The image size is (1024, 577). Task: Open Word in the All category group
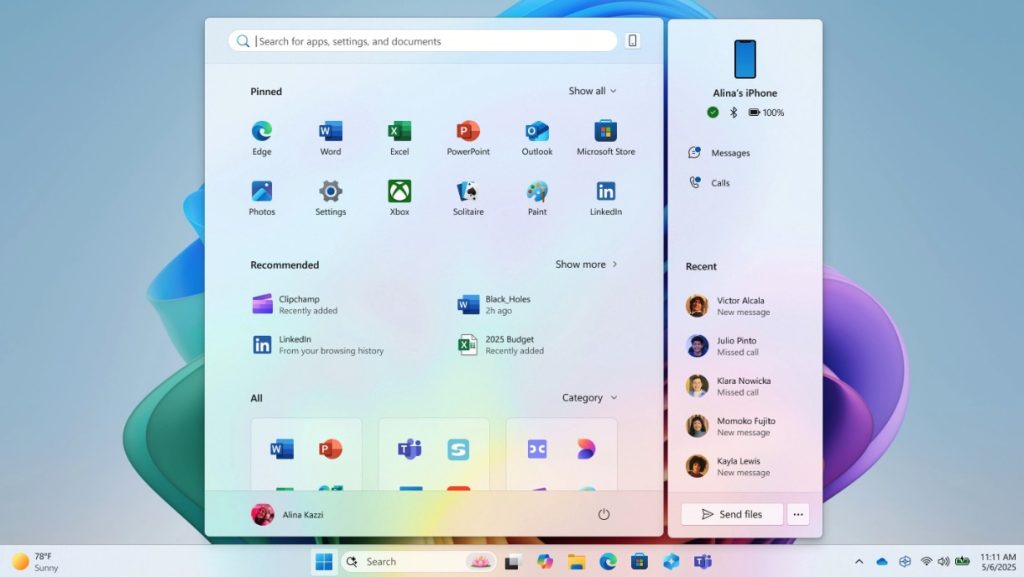click(x=282, y=449)
